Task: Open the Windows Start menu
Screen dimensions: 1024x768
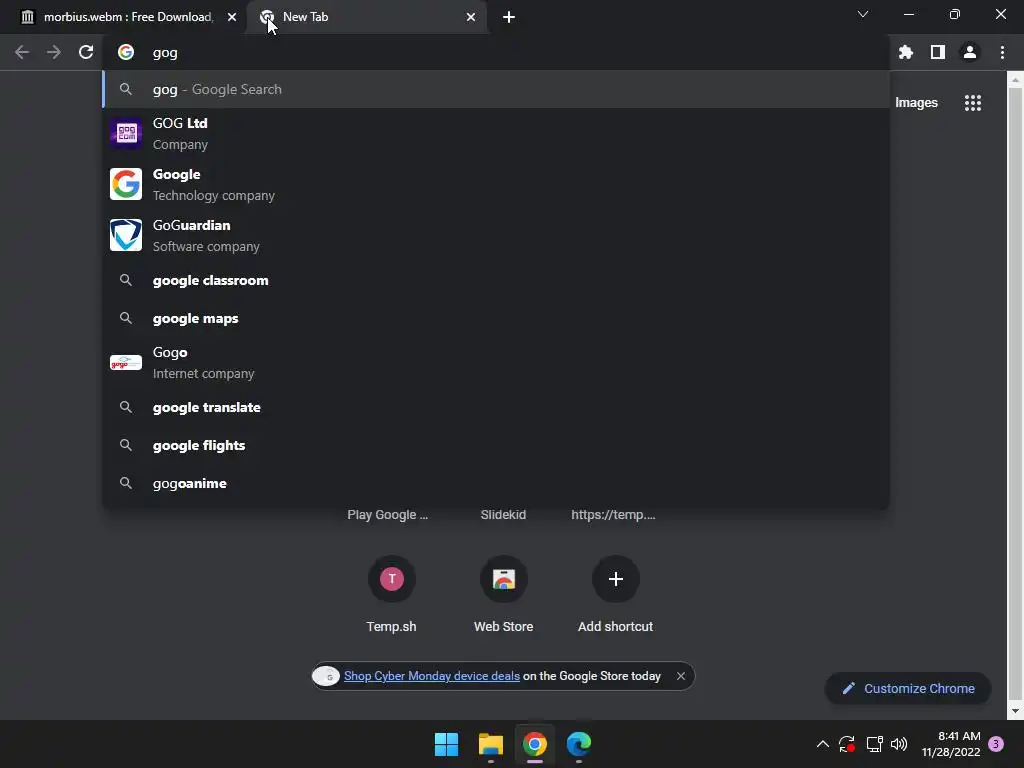Action: point(447,744)
